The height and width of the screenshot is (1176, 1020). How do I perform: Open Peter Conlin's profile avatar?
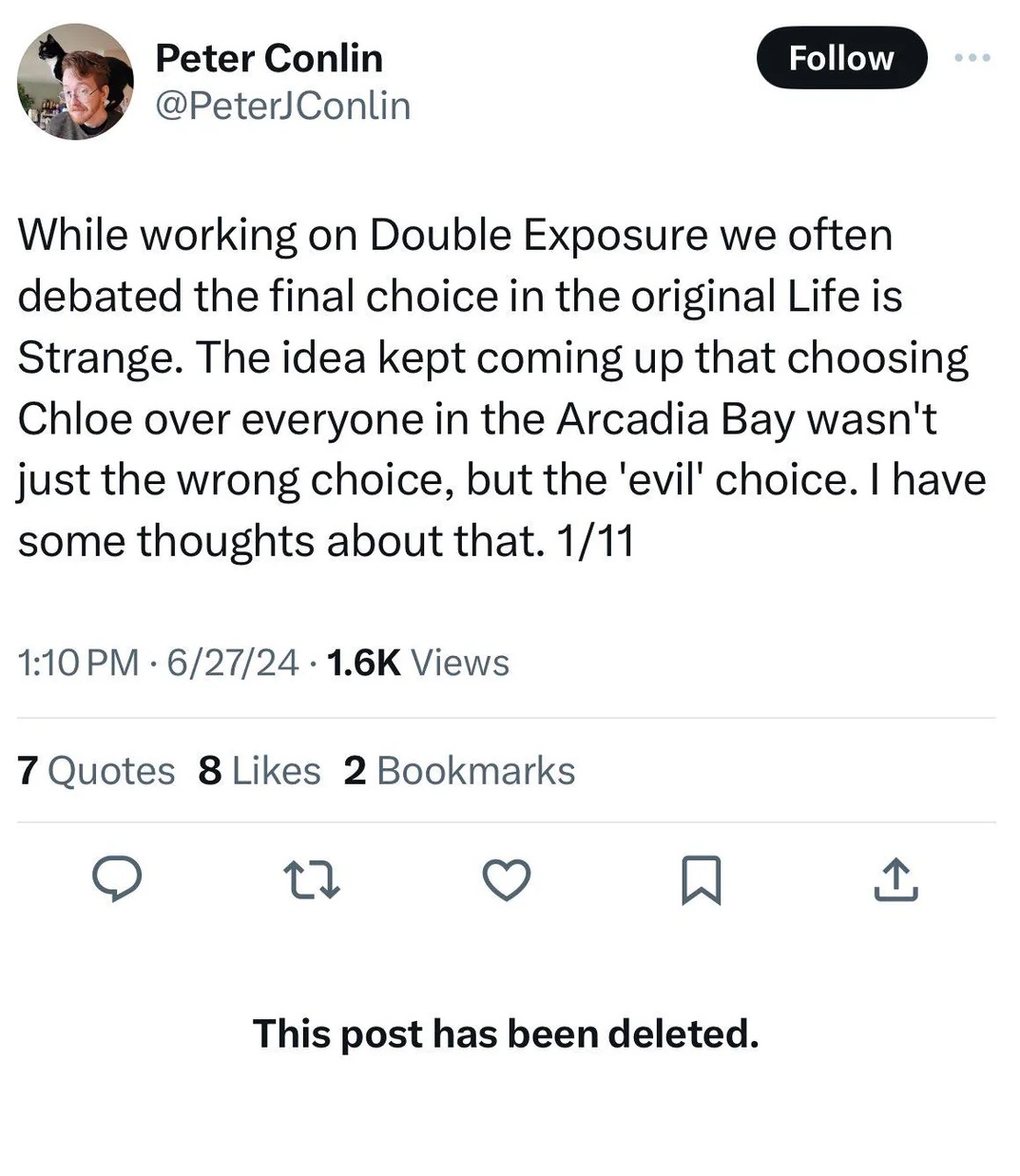pos(75,83)
